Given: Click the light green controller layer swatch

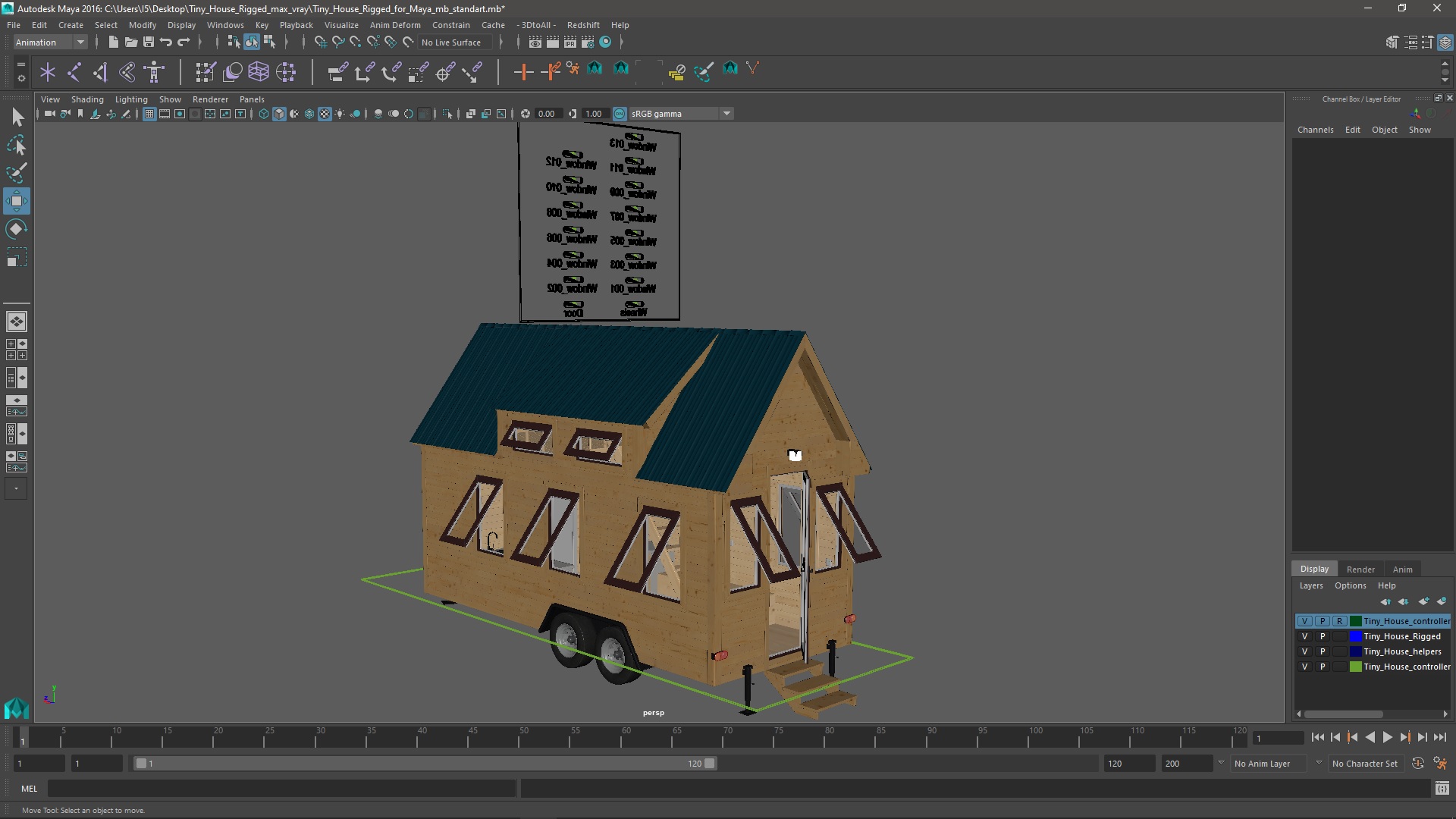Looking at the screenshot, I should pos(1356,667).
